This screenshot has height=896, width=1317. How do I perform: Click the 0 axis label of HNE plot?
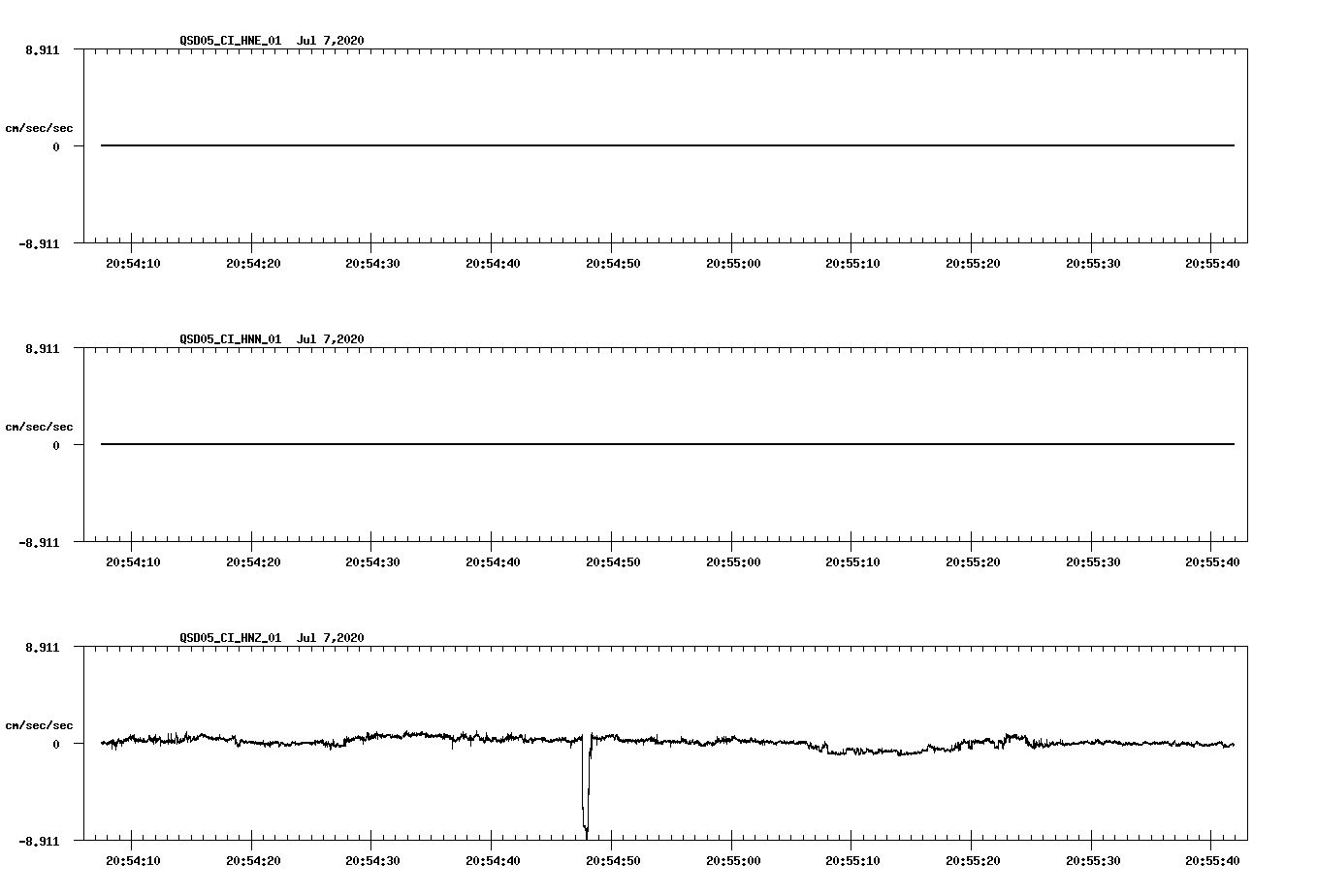(56, 146)
